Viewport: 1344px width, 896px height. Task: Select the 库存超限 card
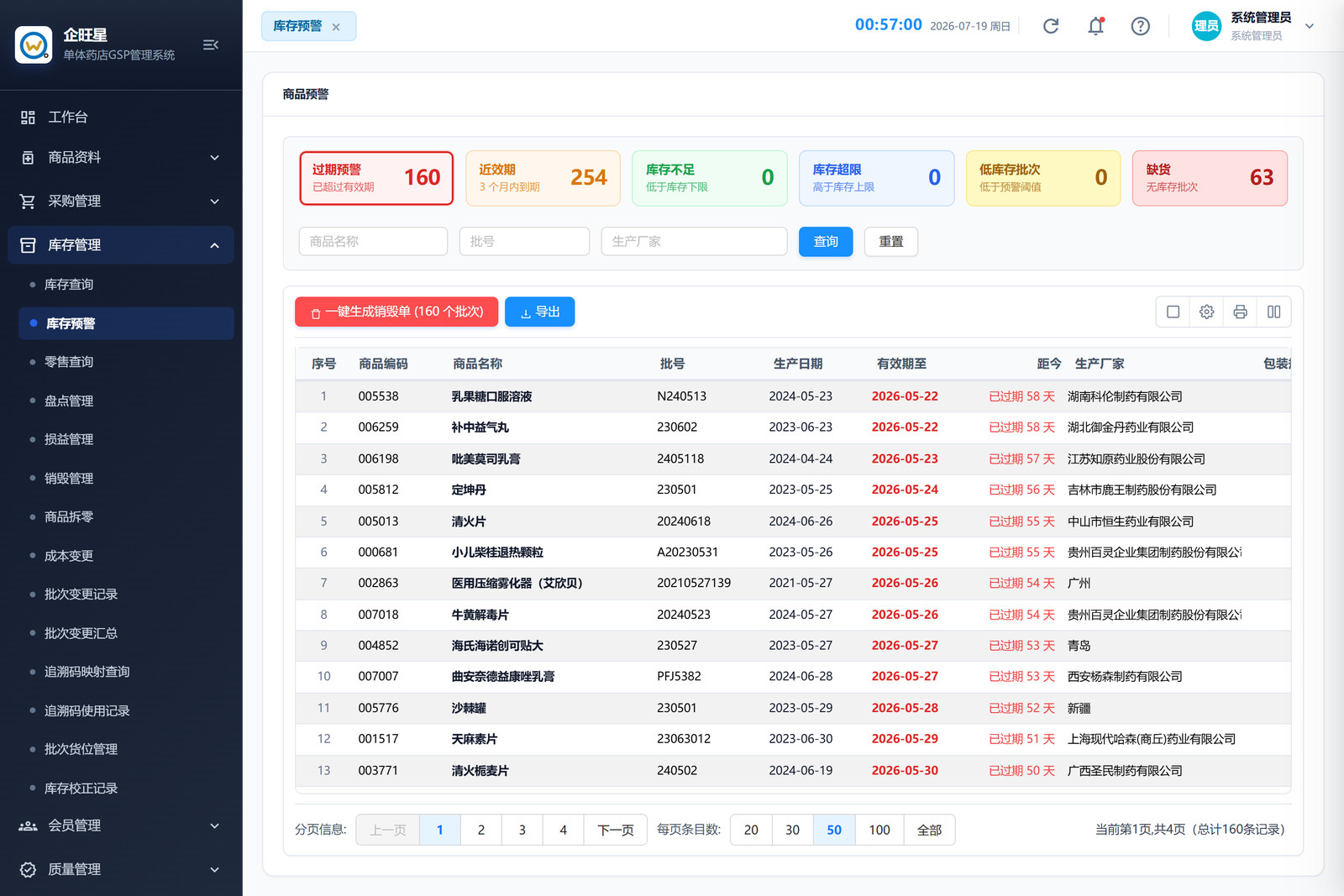pyautogui.click(x=877, y=178)
